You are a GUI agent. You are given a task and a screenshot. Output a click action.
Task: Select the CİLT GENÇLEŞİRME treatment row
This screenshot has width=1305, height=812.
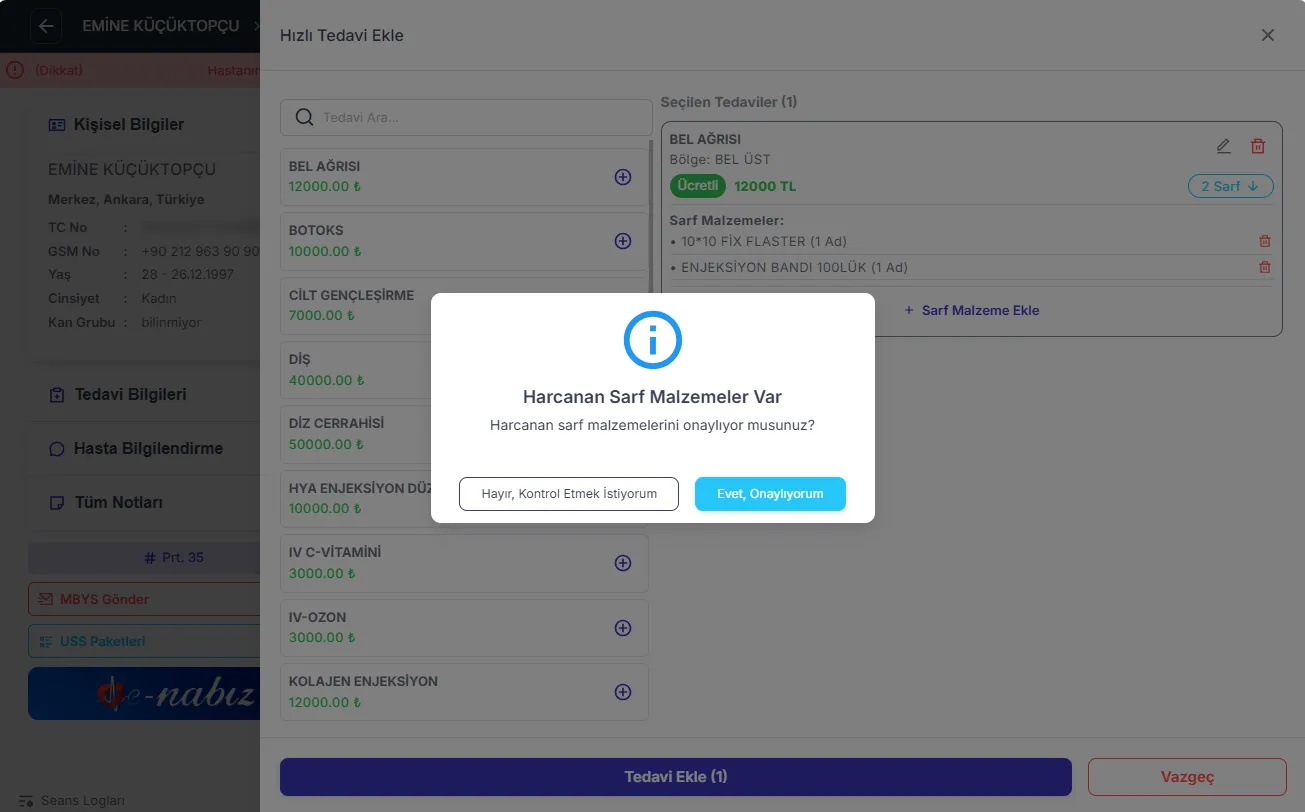464,306
